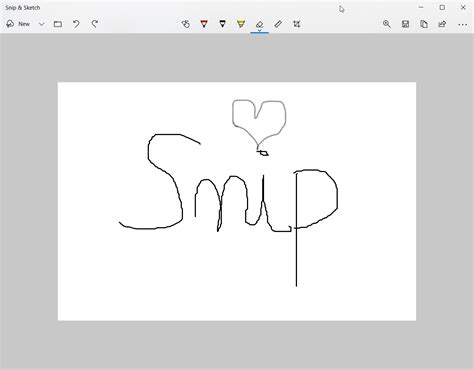Open the See more ellipsis menu
474x370 pixels.
(x=462, y=24)
